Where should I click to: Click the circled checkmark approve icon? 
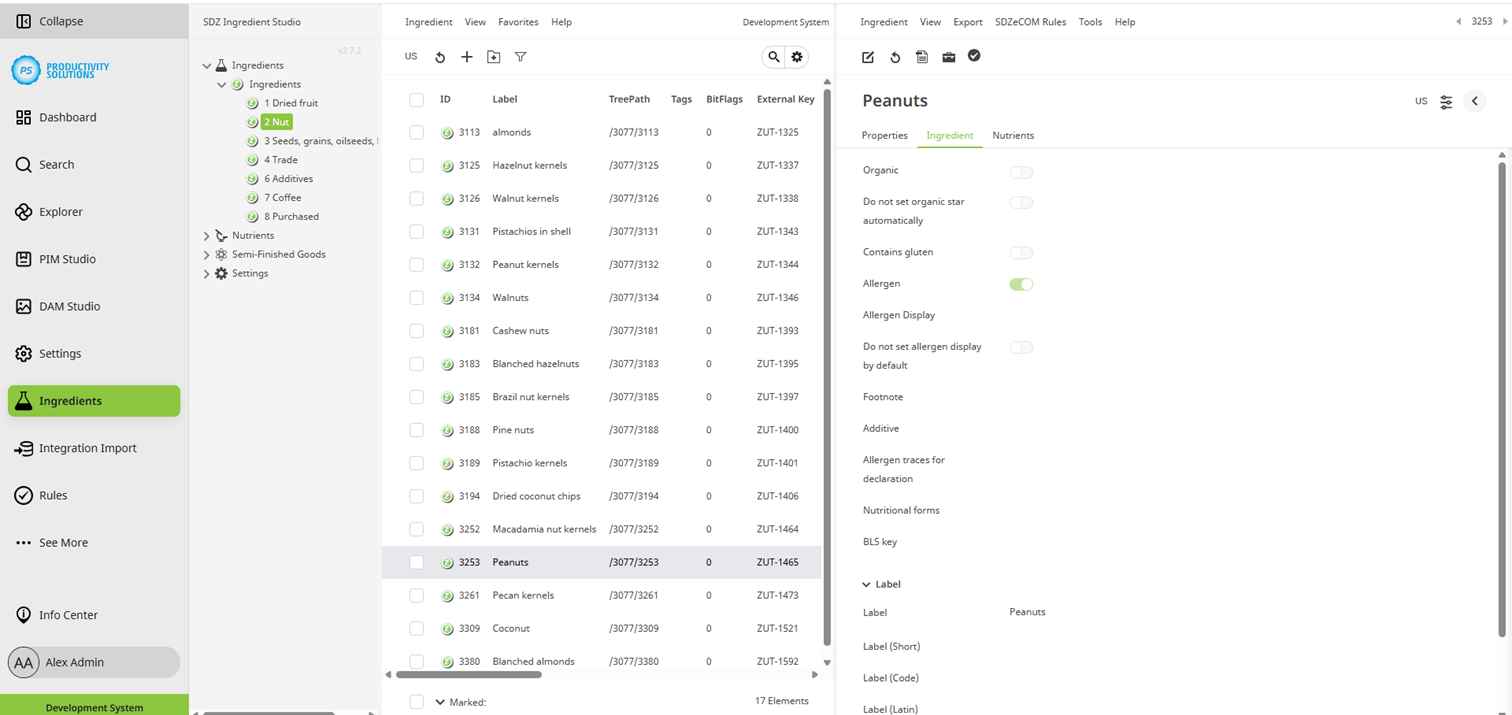pyautogui.click(x=974, y=57)
